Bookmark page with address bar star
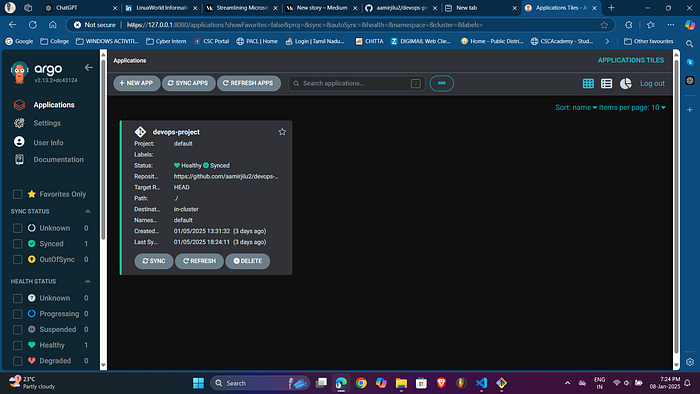 coord(604,25)
